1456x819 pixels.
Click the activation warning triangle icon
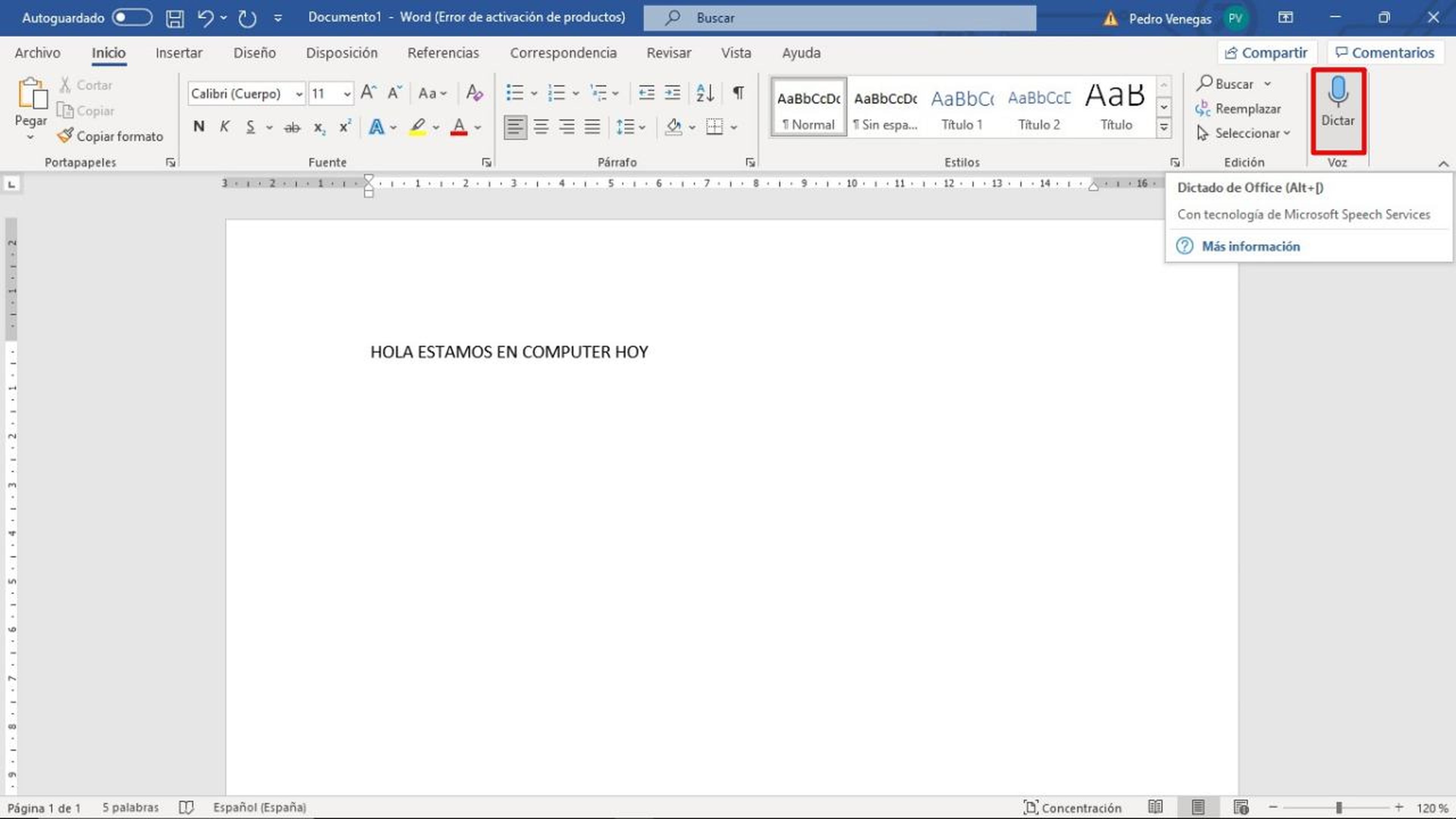coord(1110,19)
